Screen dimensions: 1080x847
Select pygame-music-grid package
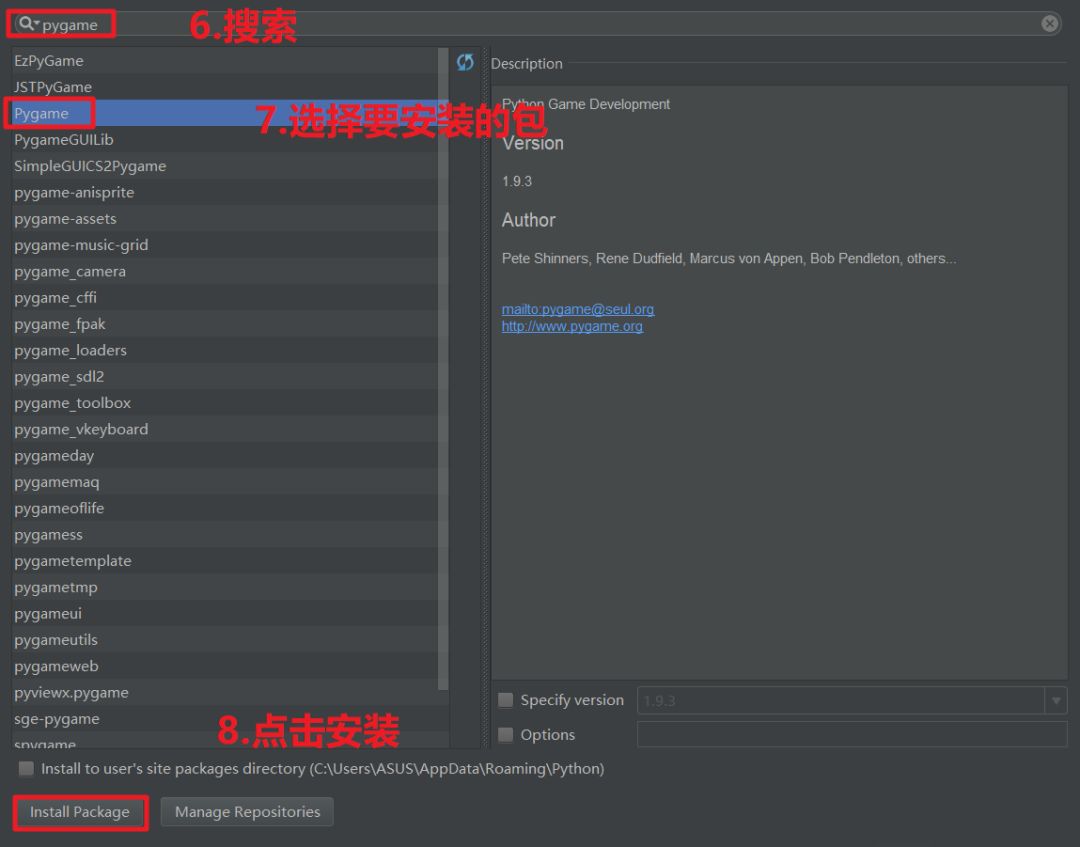coord(225,245)
